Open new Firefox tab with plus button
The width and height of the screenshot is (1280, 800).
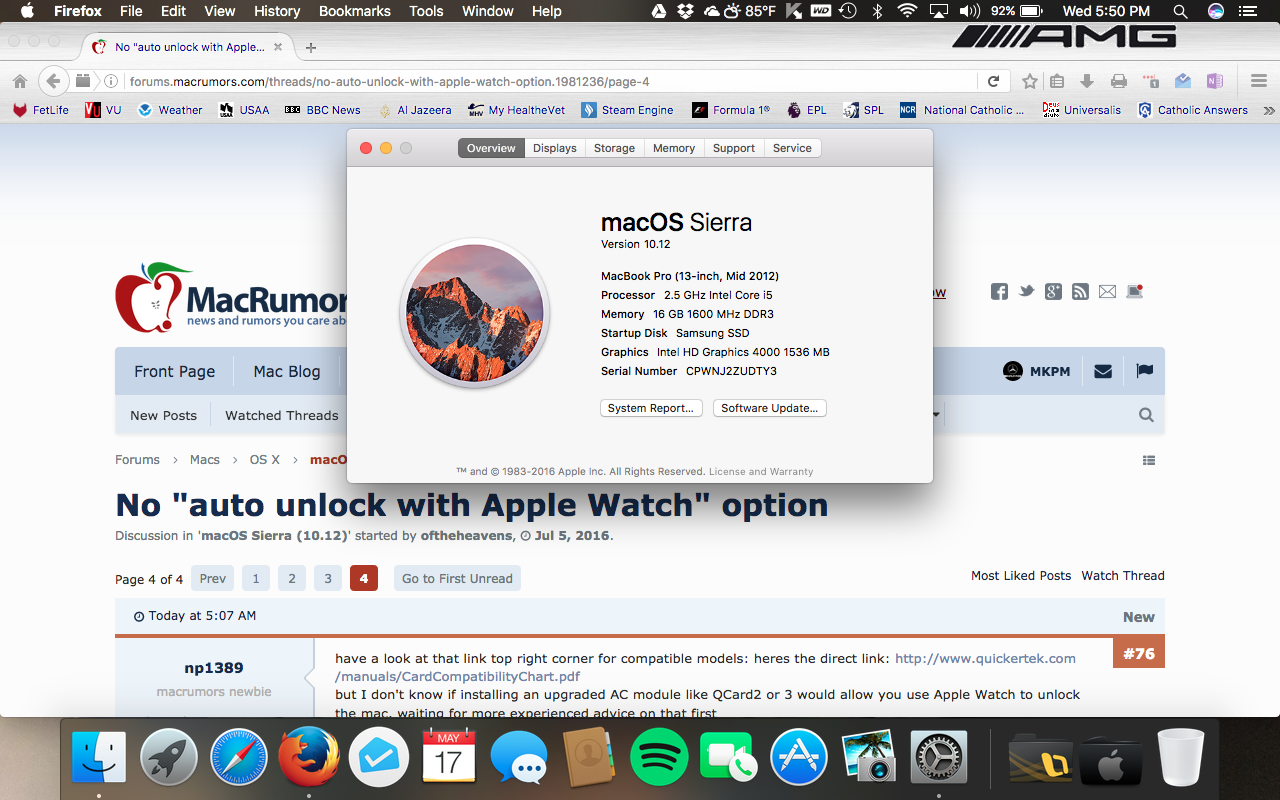tap(311, 47)
